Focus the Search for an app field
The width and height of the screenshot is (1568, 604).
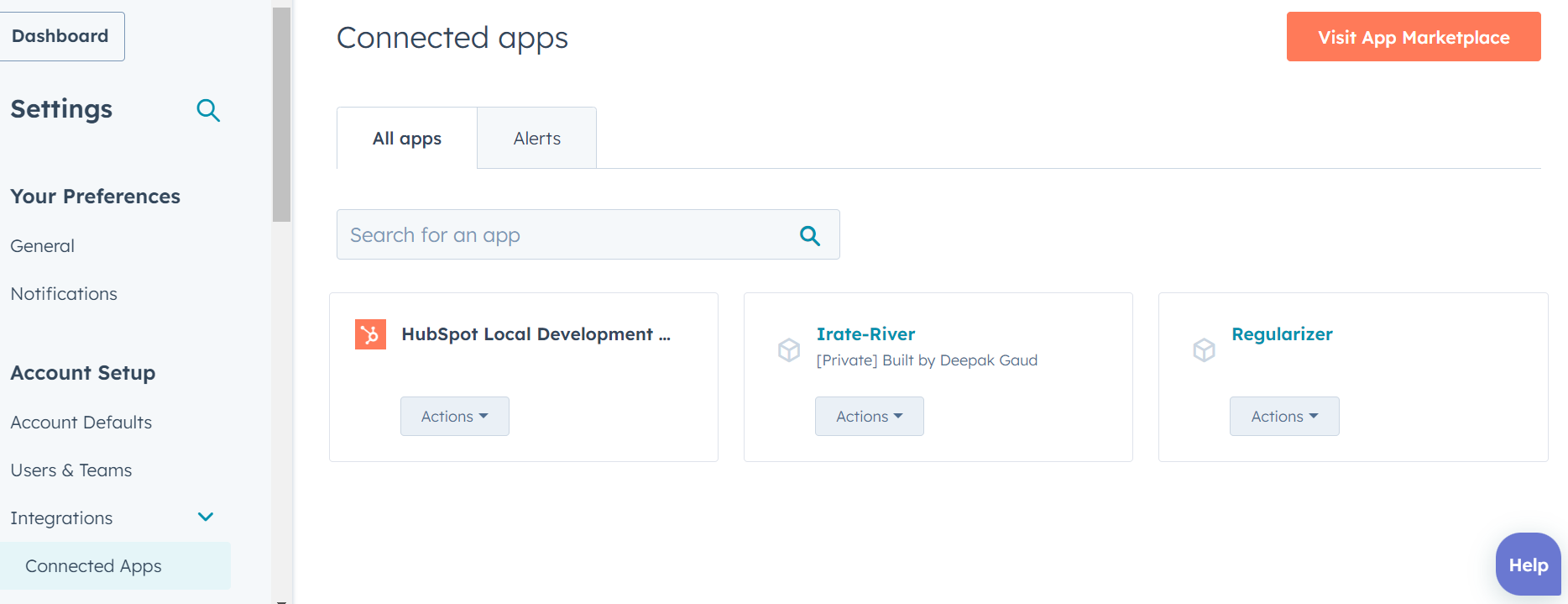click(588, 234)
